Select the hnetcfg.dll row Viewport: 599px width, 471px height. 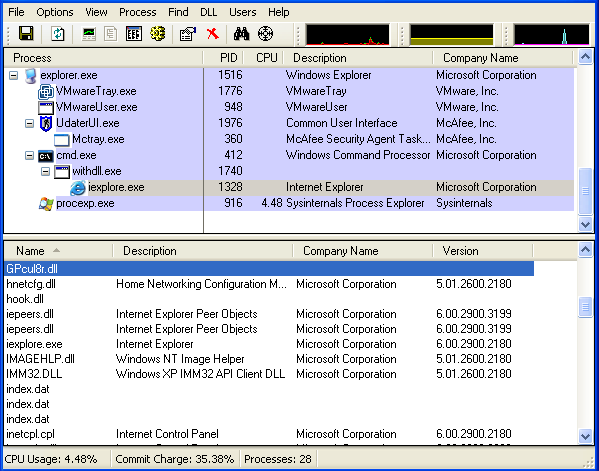[269, 284]
